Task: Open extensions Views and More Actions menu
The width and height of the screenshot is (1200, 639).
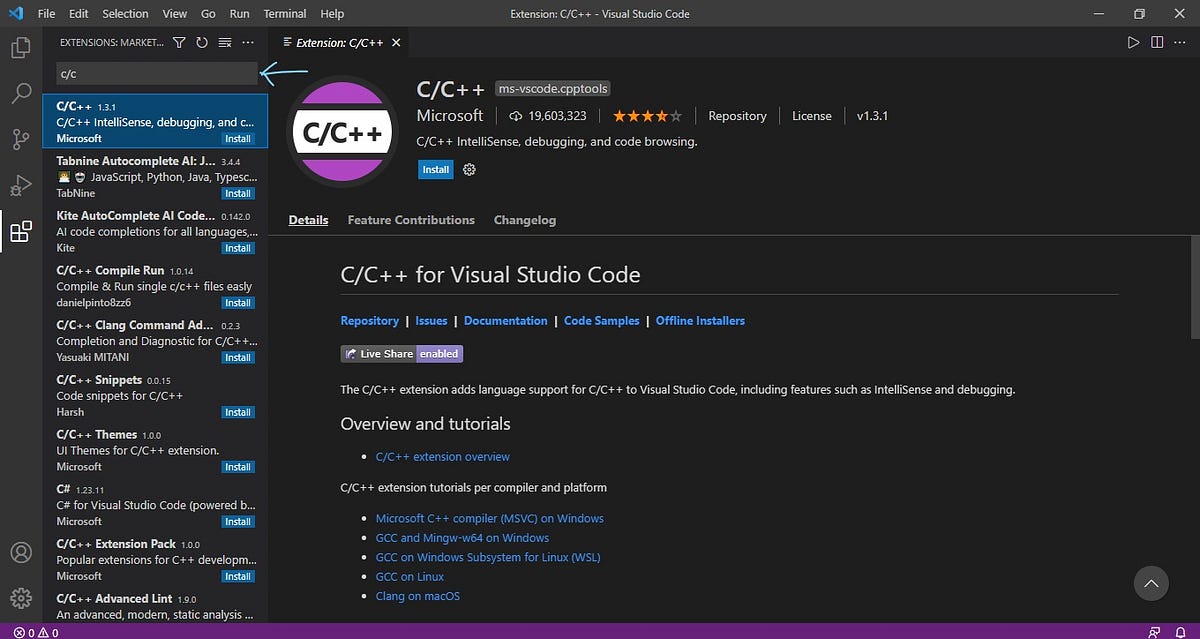Action: coord(248,42)
